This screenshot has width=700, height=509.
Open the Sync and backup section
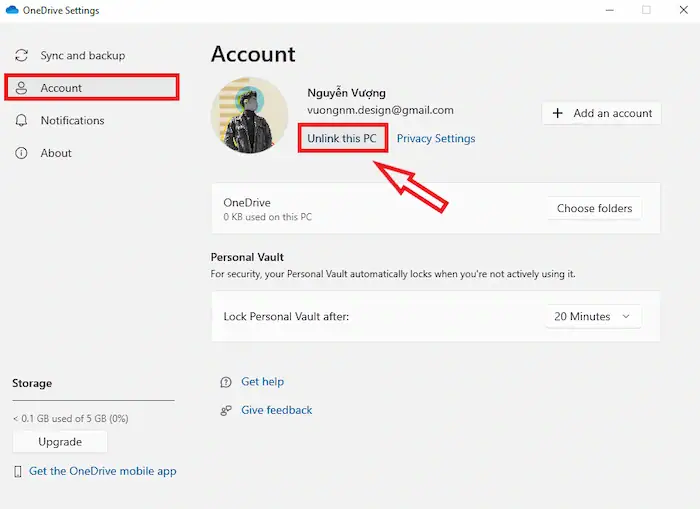(82, 56)
